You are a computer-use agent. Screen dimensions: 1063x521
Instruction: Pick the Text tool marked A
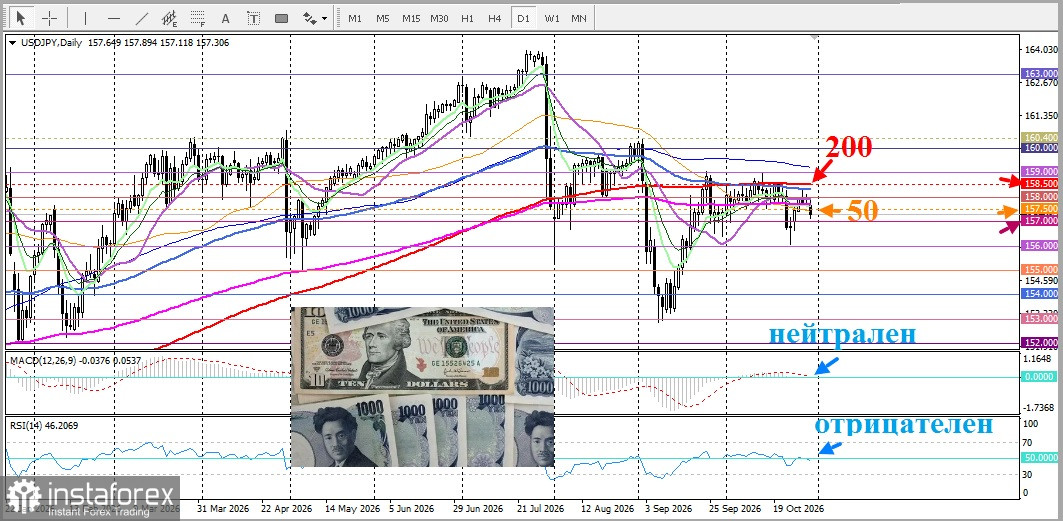tap(226, 18)
